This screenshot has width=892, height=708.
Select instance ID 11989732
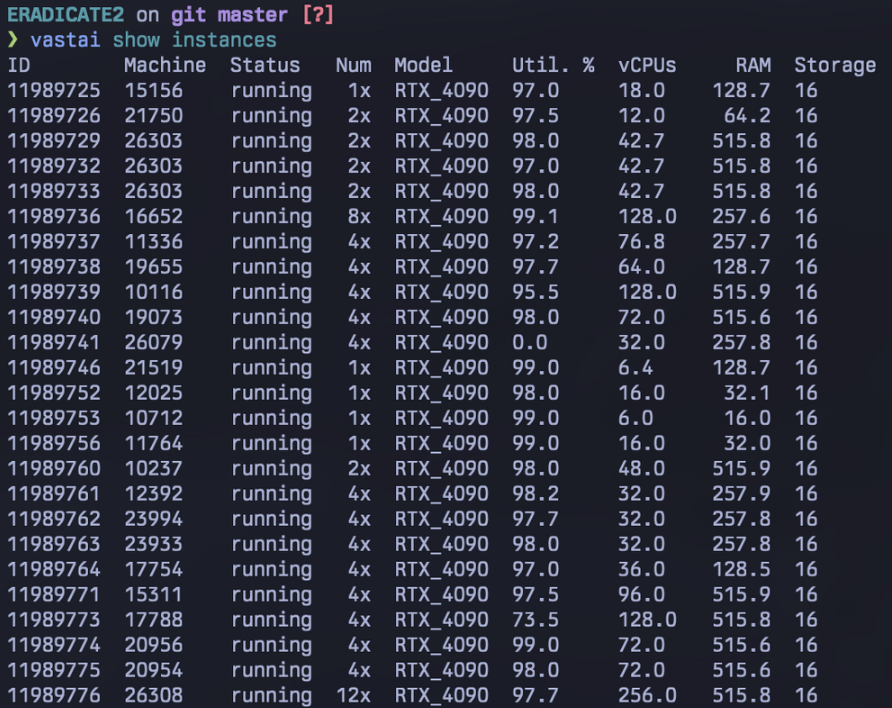(x=54, y=166)
